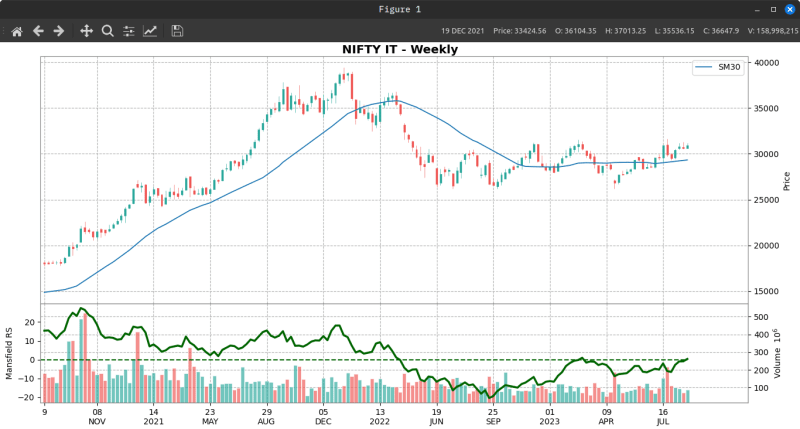Click the 23 MAY date label
The height and width of the screenshot is (429, 800).
[x=210, y=417]
